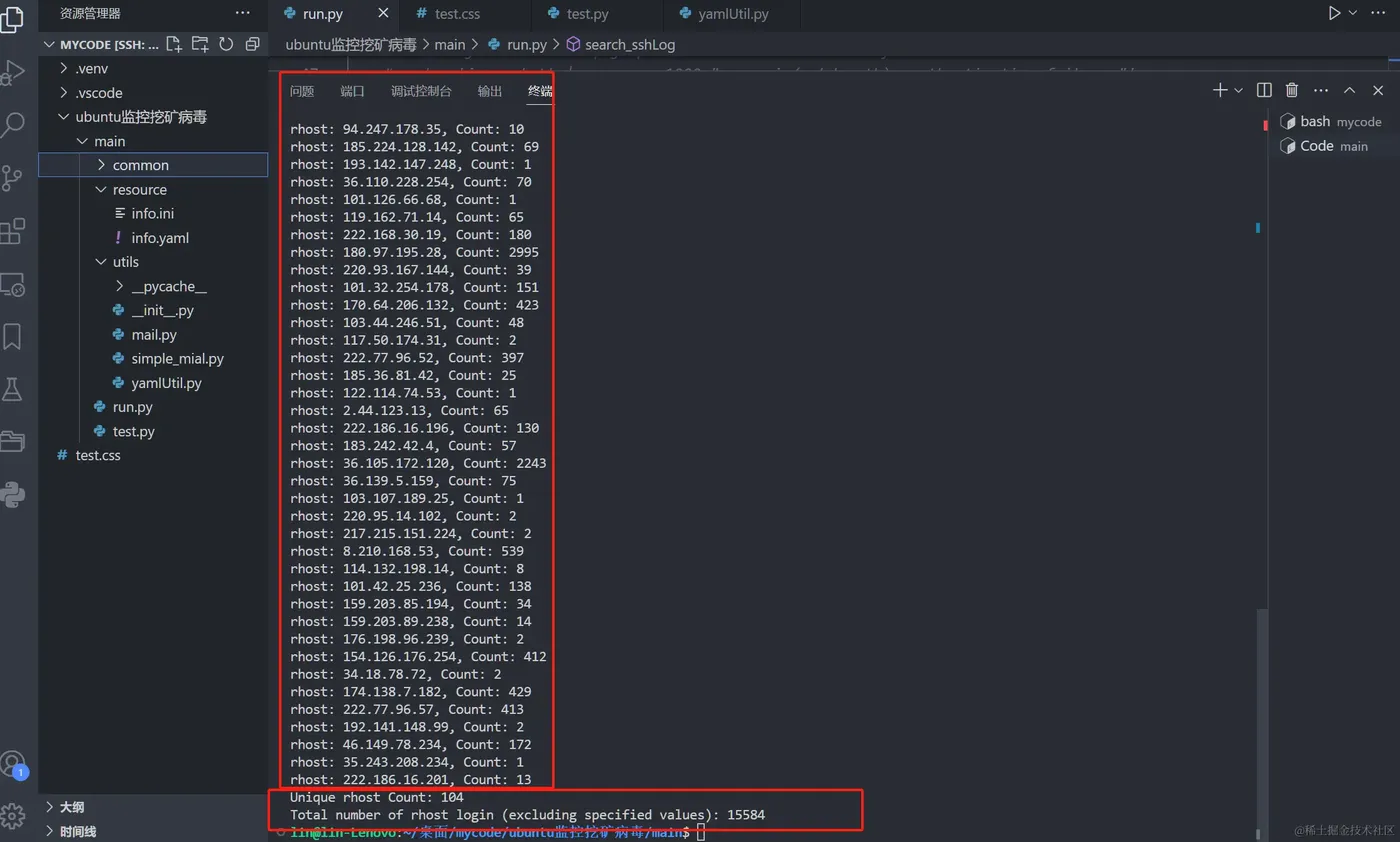This screenshot has height=842, width=1400.
Task: Create a new terminal with plus icon
Action: [x=1220, y=90]
